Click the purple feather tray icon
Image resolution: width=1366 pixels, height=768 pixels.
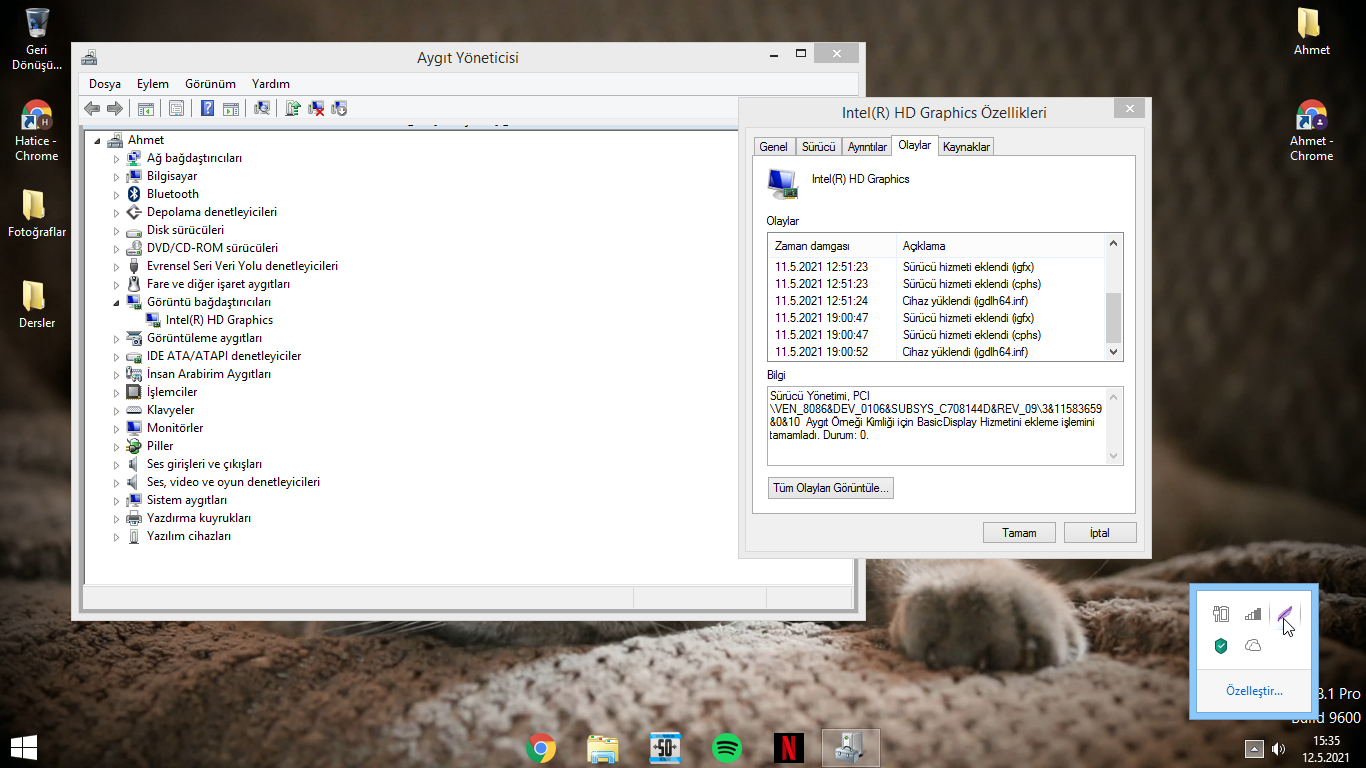pos(1285,614)
